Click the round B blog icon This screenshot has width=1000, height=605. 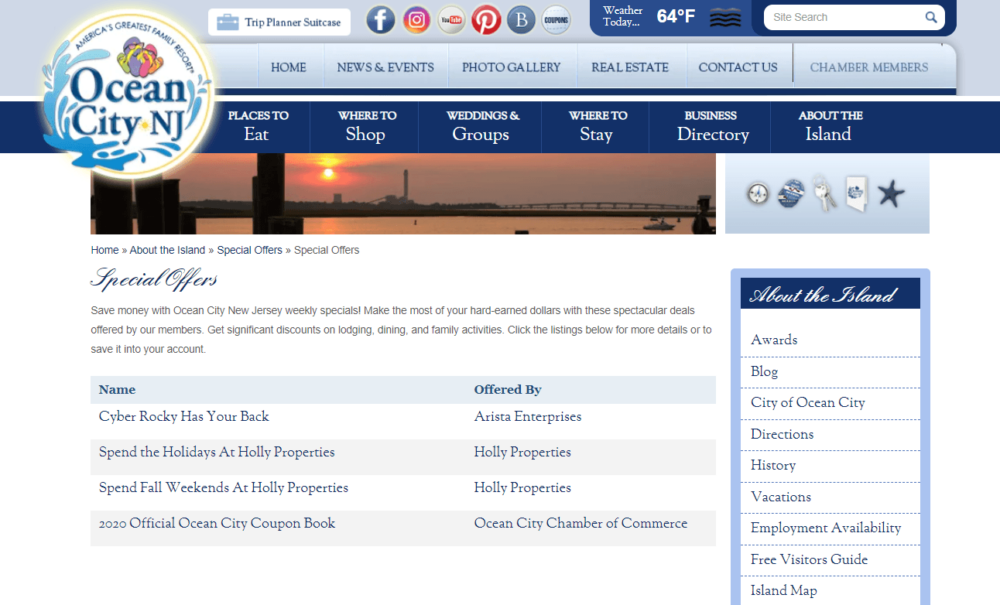click(521, 19)
